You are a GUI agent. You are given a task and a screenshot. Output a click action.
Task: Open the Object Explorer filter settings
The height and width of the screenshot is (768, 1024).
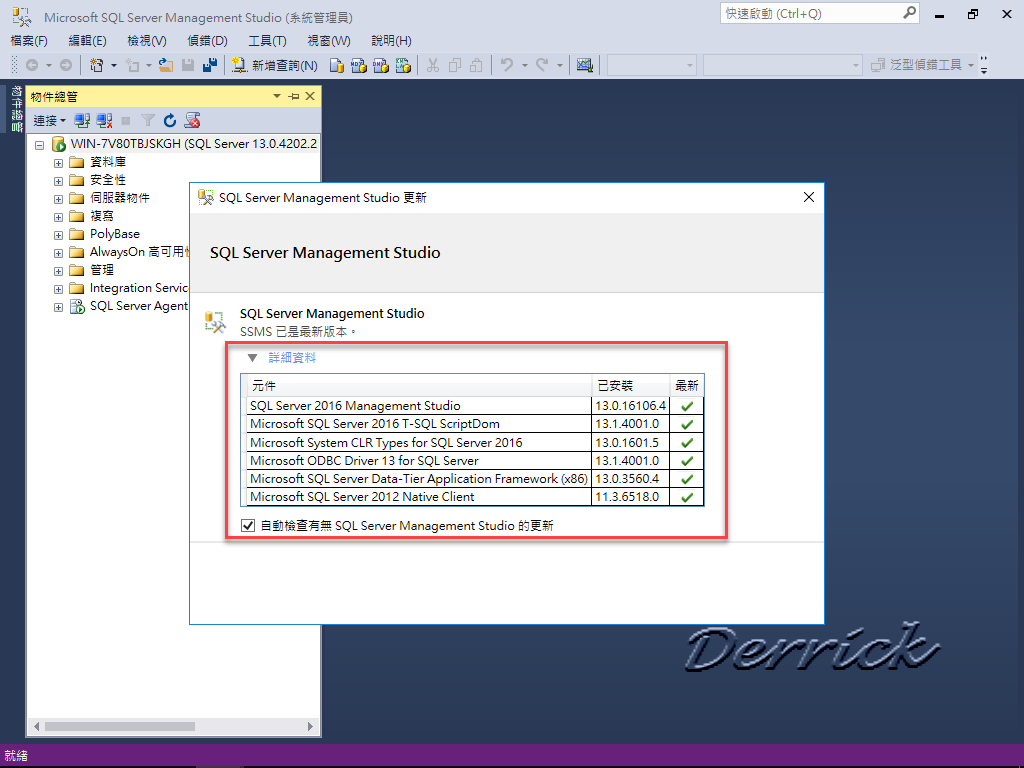click(x=148, y=120)
